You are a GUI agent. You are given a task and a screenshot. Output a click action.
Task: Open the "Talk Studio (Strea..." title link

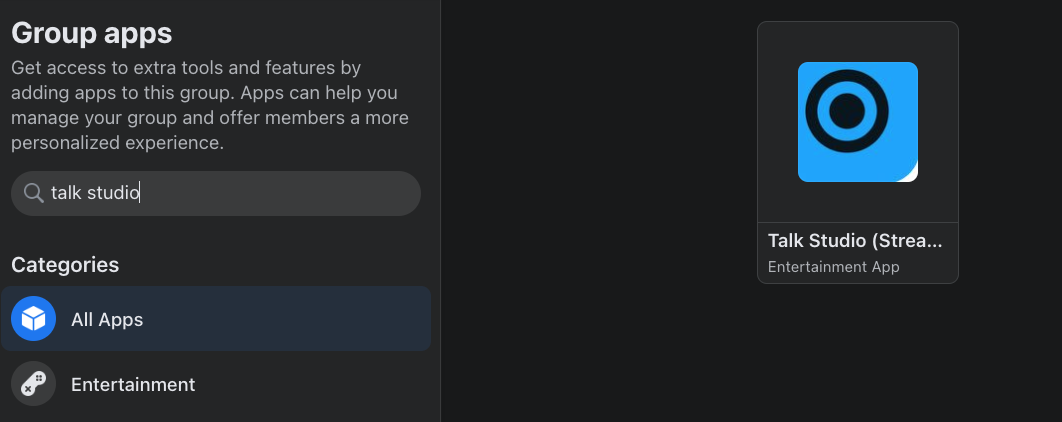point(855,241)
